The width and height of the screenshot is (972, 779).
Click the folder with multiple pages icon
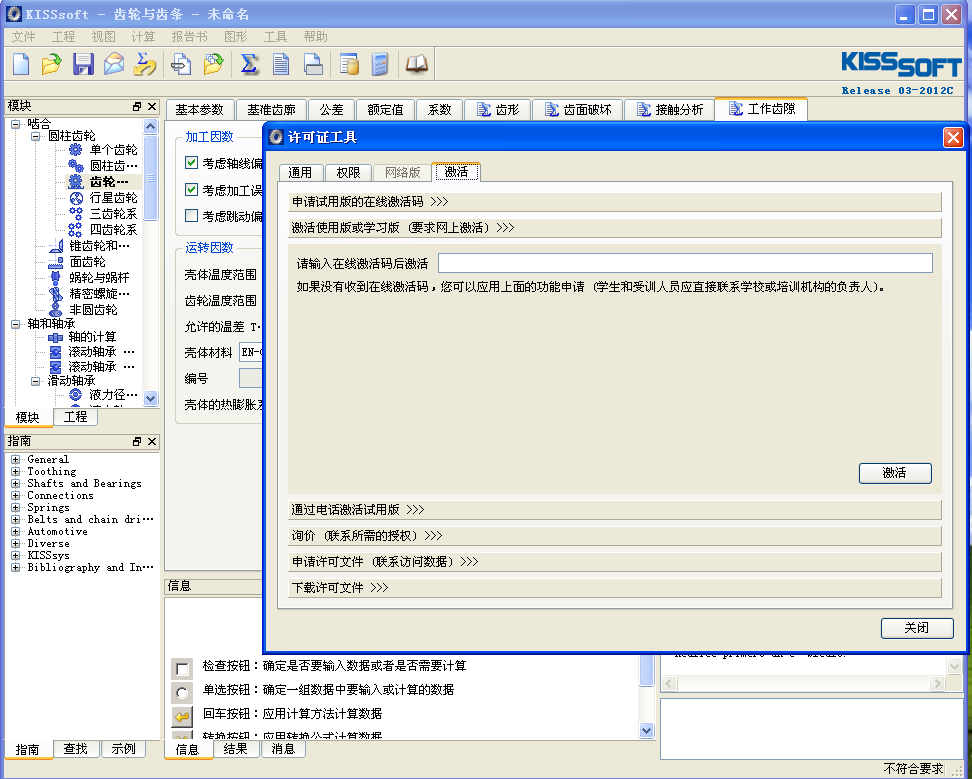point(213,64)
